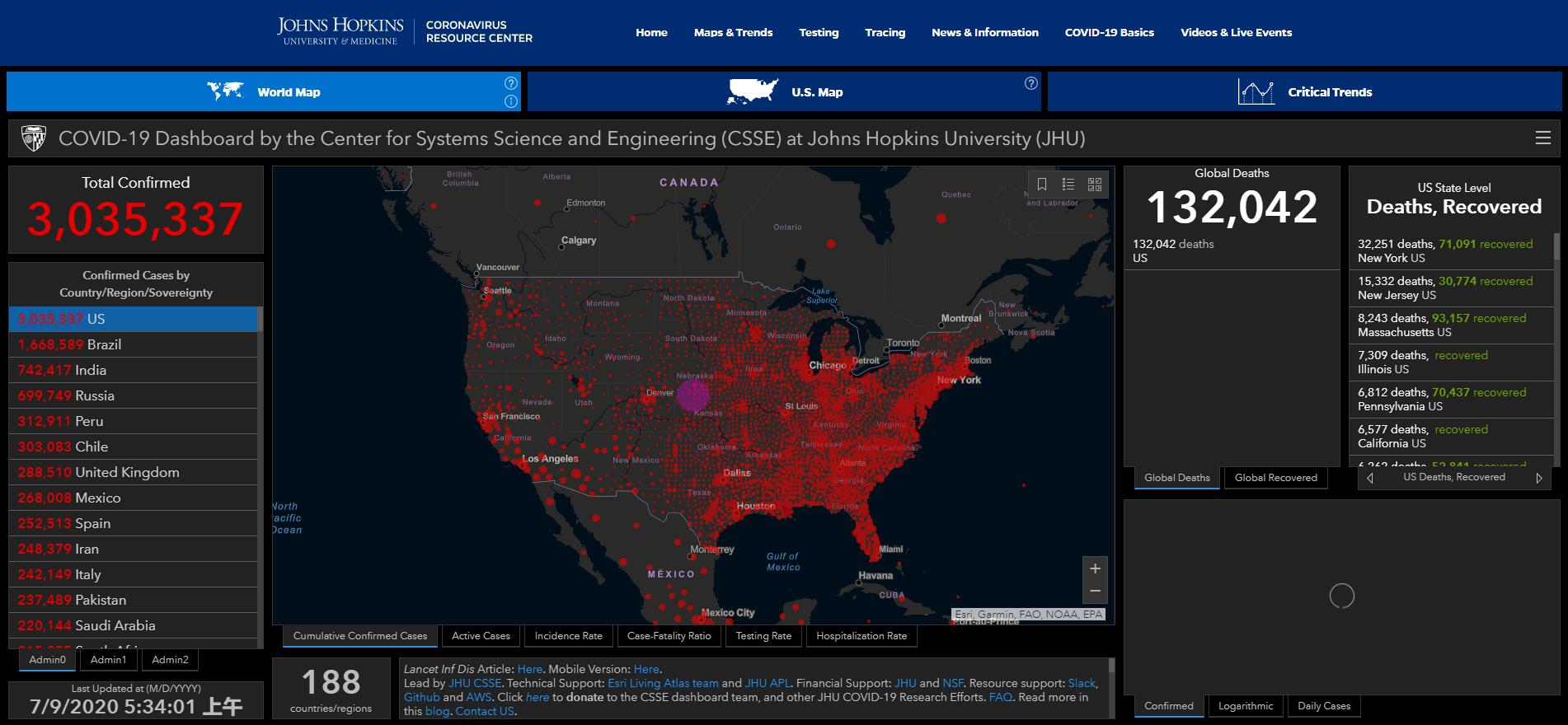Select the Global Deaths tab
The width and height of the screenshot is (1568, 725).
(x=1177, y=478)
